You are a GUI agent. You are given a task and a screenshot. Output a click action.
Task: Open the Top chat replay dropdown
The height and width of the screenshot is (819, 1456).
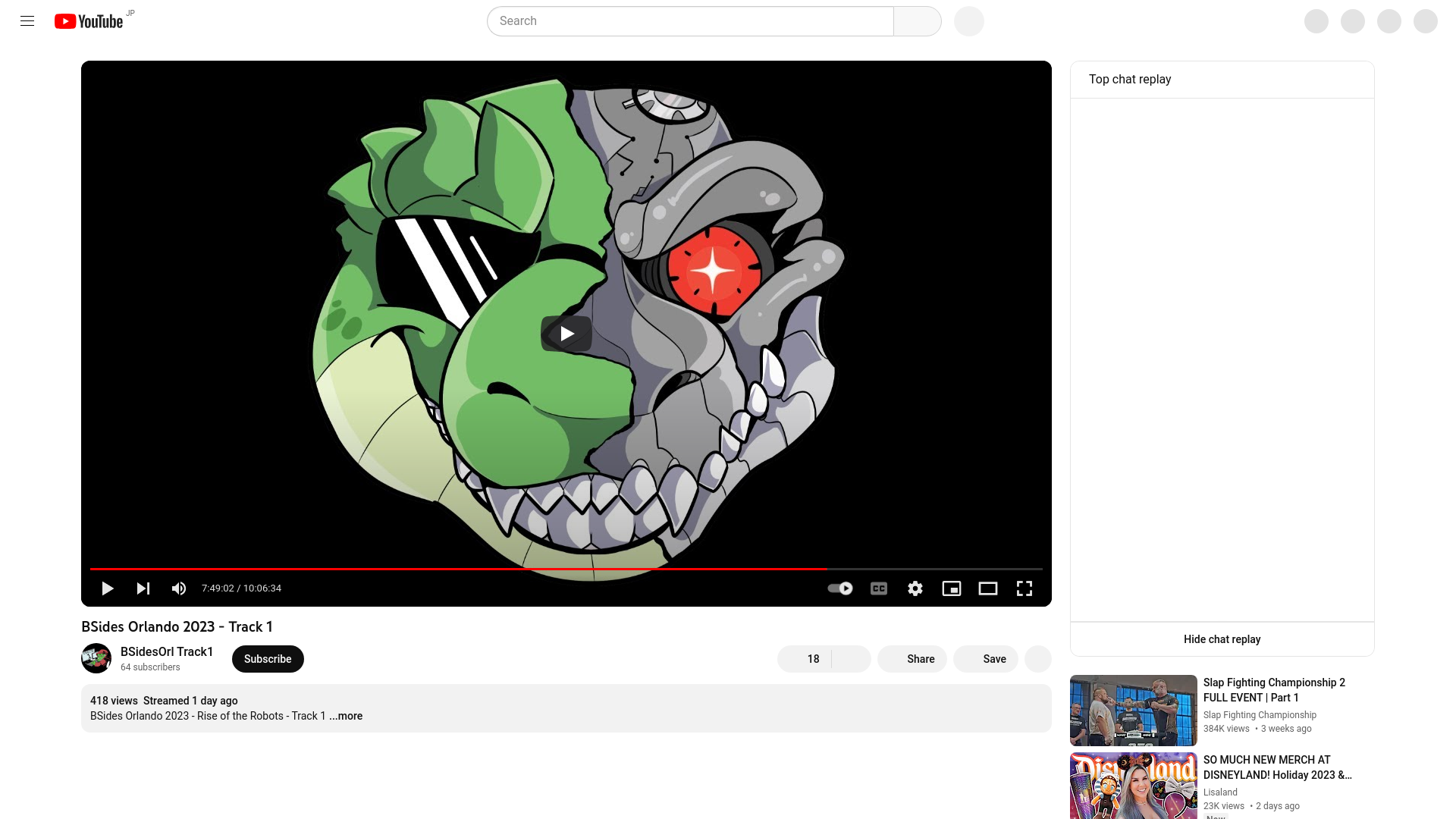tap(1130, 80)
